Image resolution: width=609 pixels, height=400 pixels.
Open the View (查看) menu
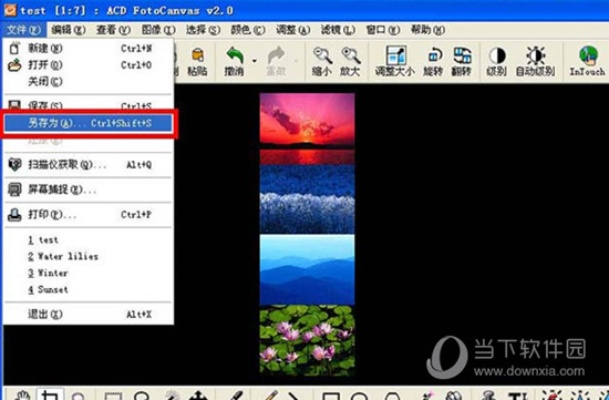coord(113,30)
